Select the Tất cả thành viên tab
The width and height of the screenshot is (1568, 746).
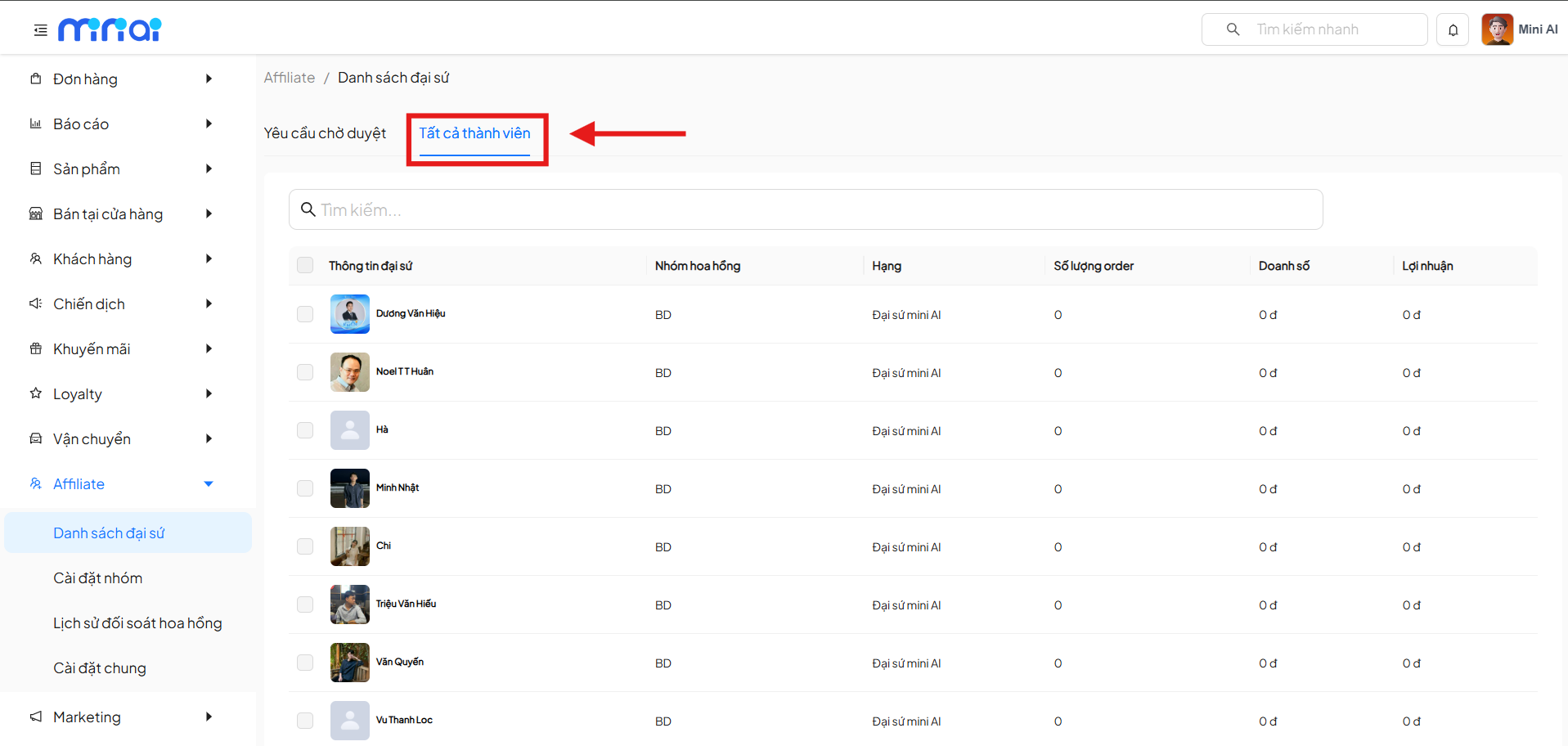click(x=474, y=133)
